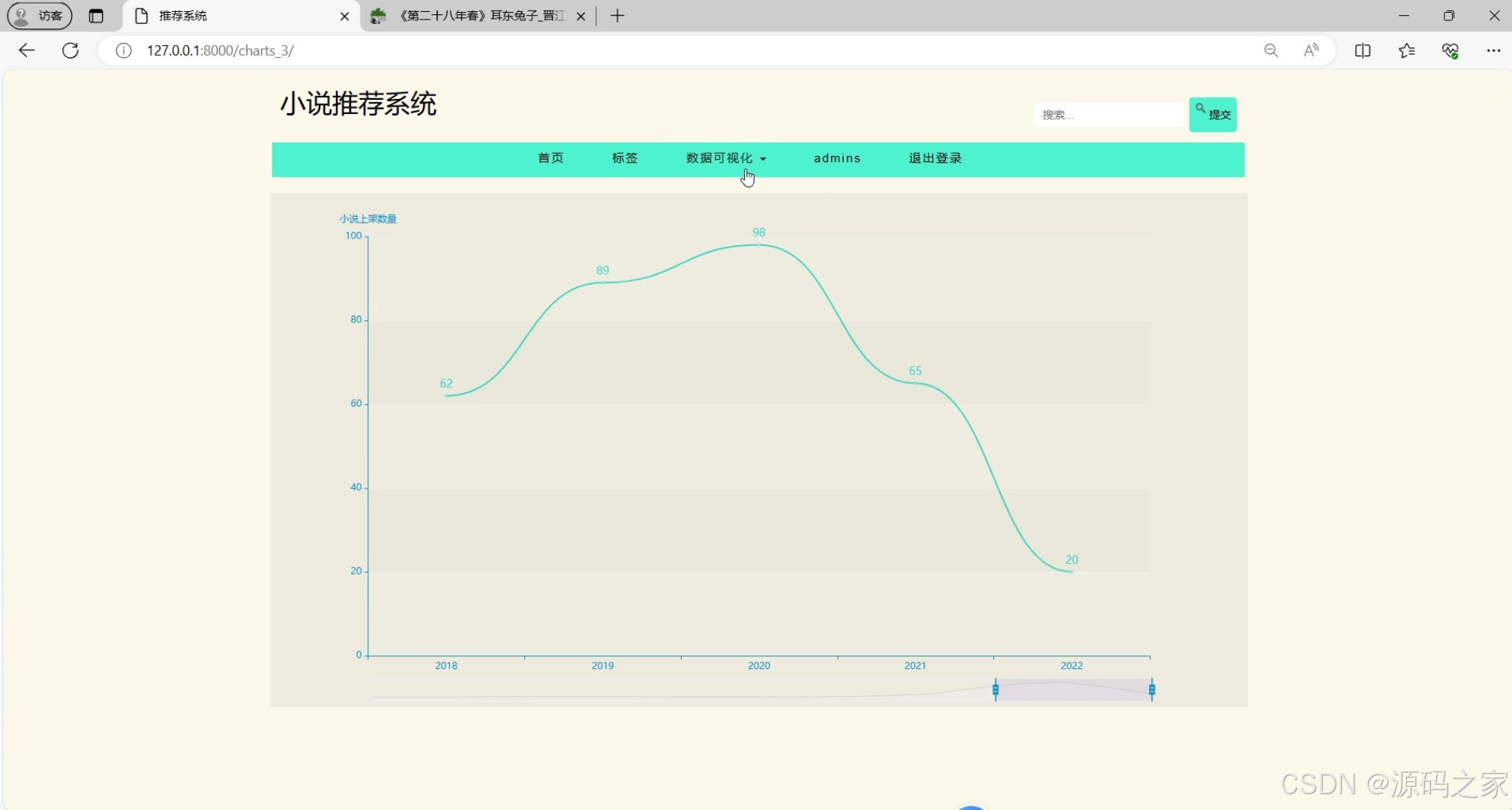This screenshot has width=1512, height=810.
Task: Click 退出登录 to log out
Action: pyautogui.click(x=935, y=158)
